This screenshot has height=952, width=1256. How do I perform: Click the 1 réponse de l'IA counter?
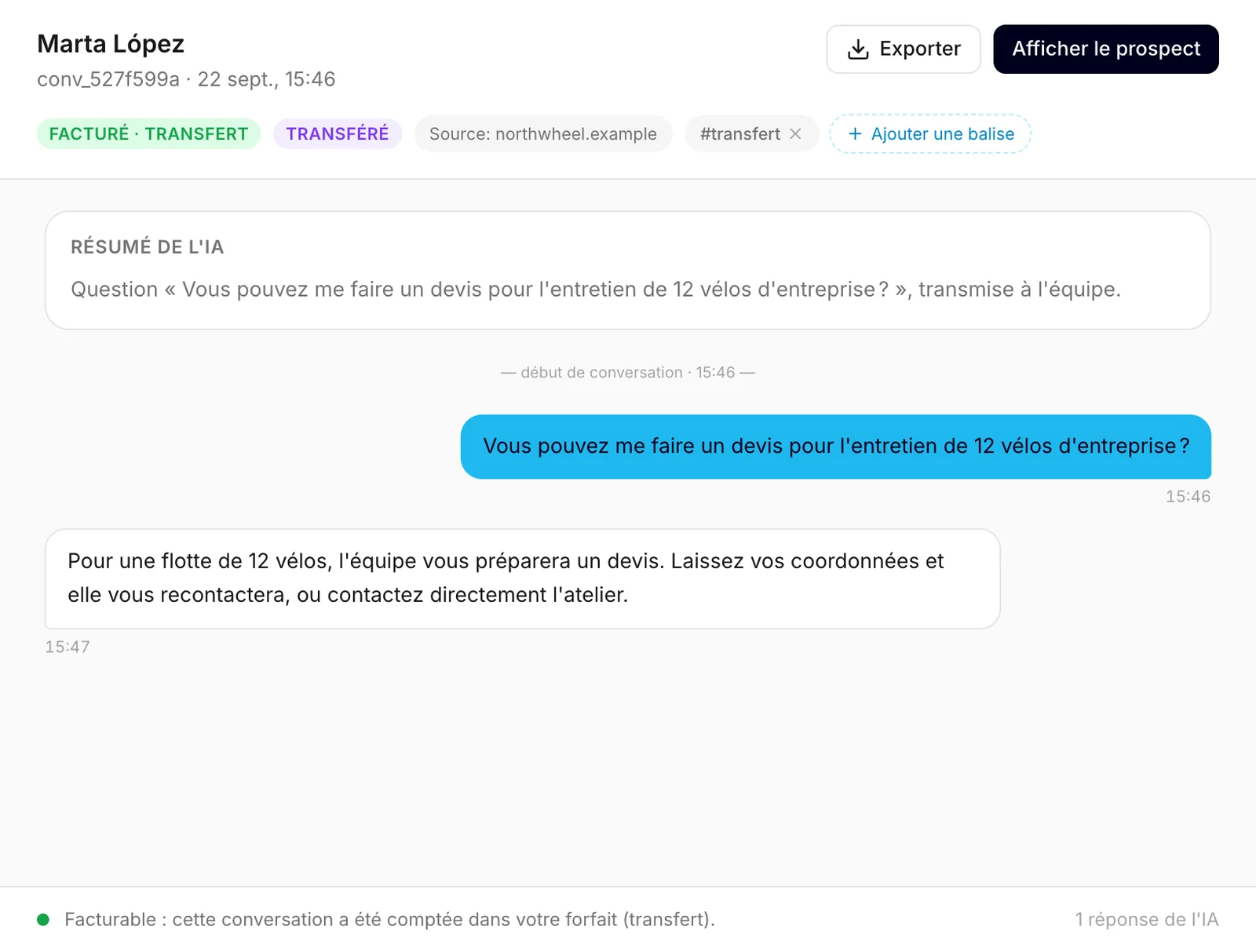1146,919
